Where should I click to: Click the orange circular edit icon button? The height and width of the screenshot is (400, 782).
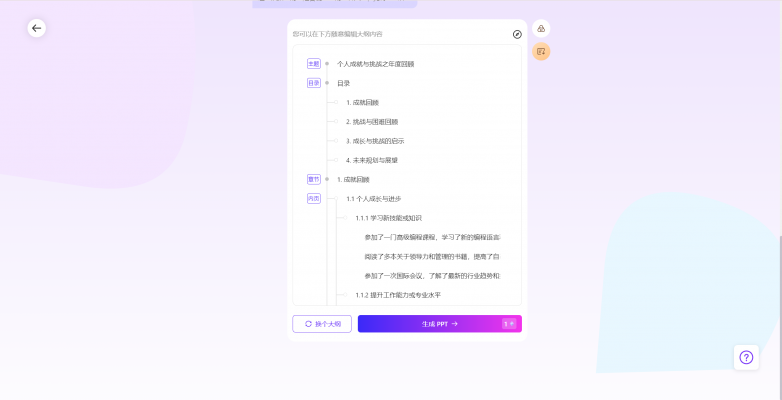tap(541, 51)
